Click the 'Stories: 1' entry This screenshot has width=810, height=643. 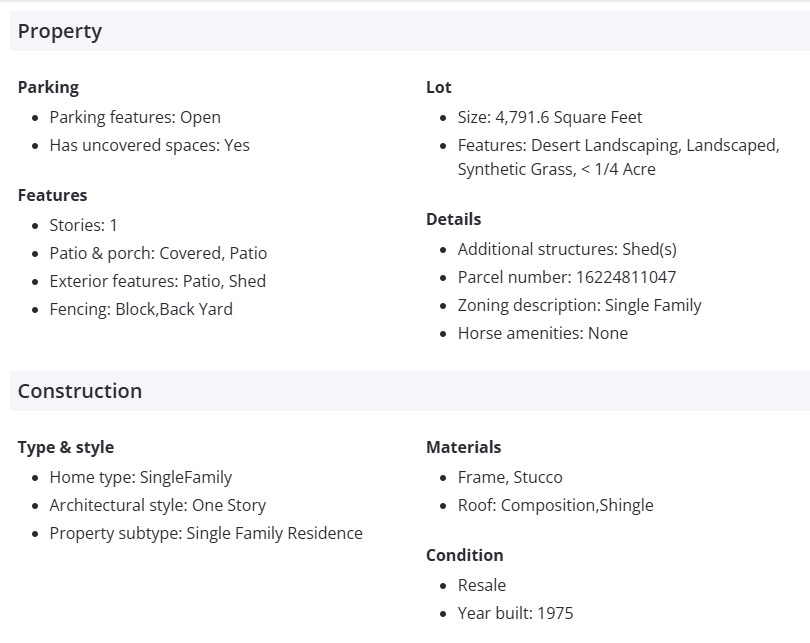[83, 225]
